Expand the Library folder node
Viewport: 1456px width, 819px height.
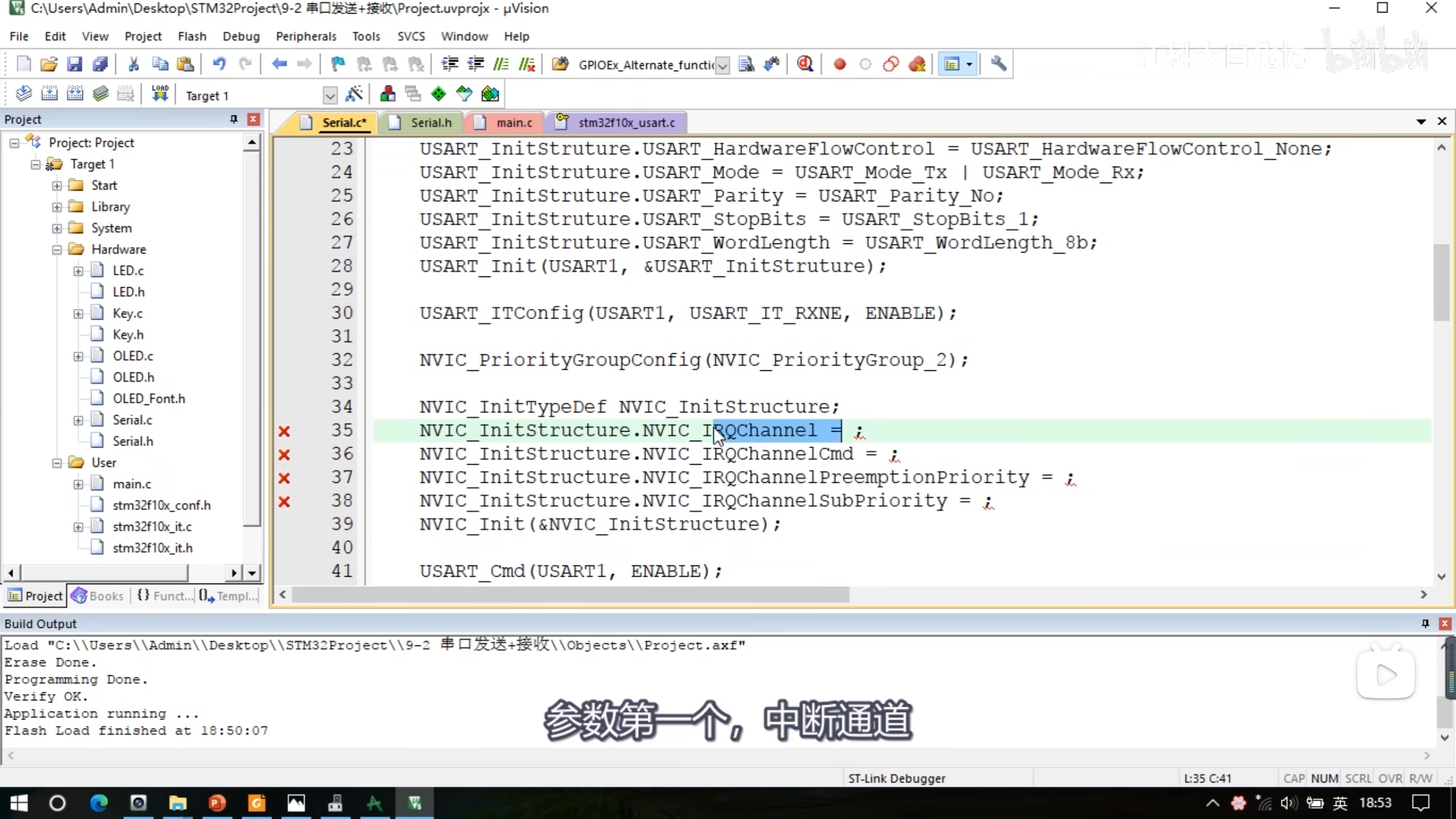click(57, 207)
